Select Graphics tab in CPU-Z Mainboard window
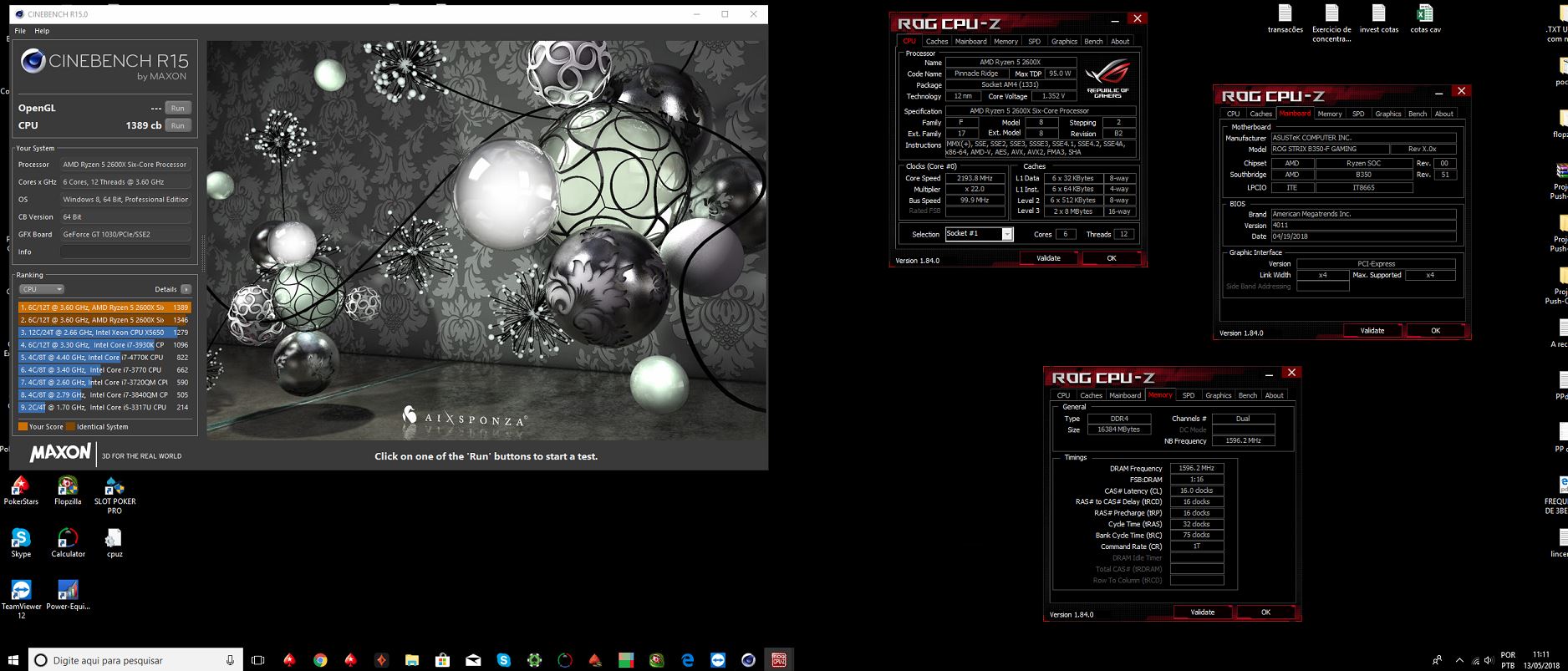This screenshot has width=1568, height=671. 1387,114
